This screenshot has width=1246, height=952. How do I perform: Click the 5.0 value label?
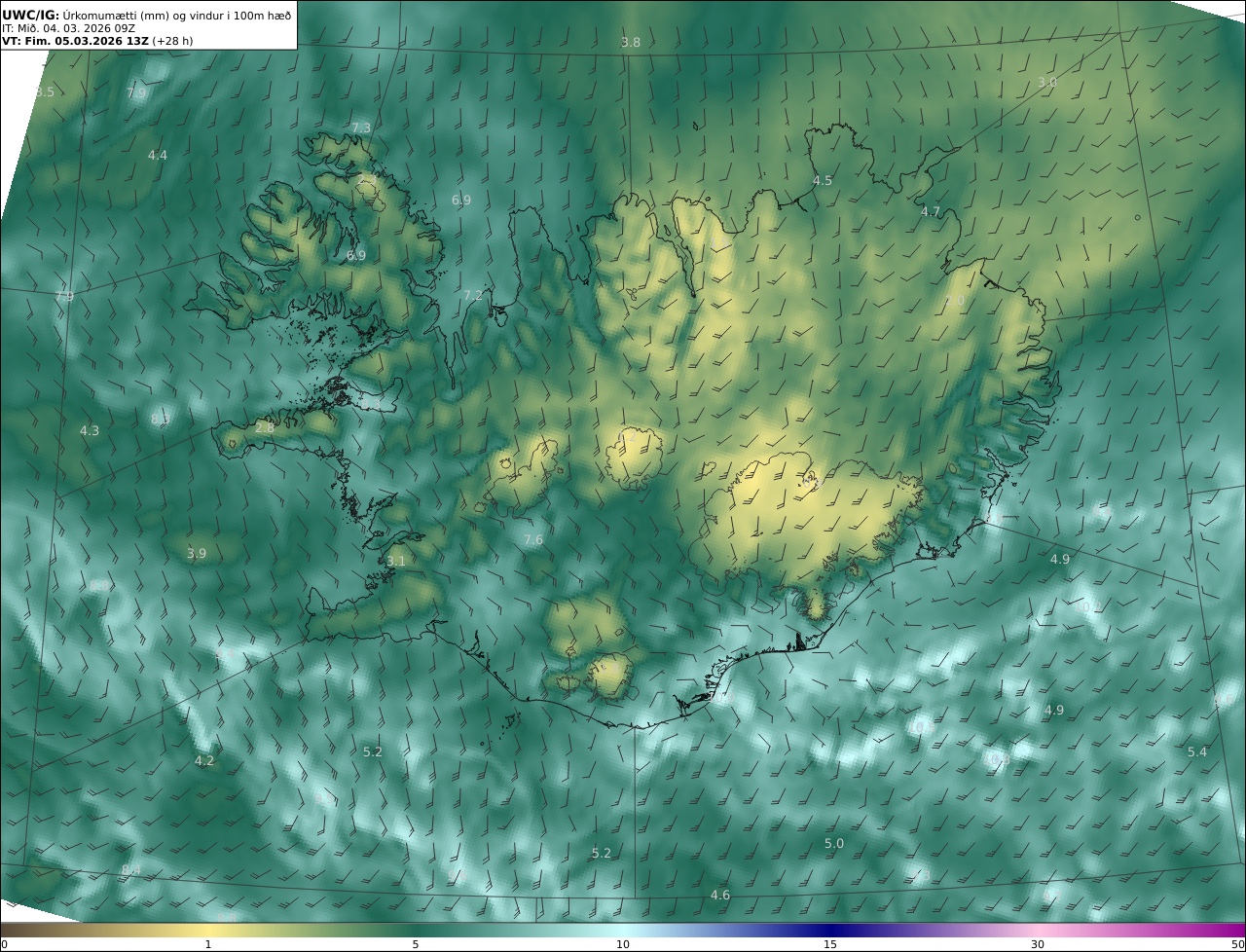pyautogui.click(x=834, y=843)
